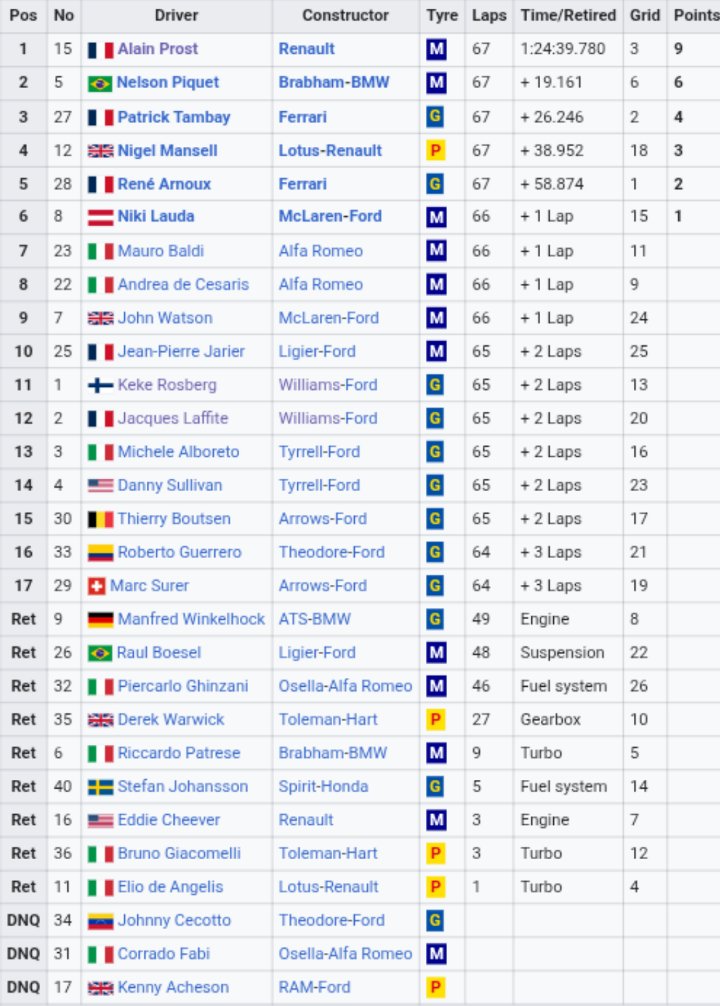The width and height of the screenshot is (720, 1006).
Task: Open the ATS-BMW constructor link
Action: tap(314, 619)
